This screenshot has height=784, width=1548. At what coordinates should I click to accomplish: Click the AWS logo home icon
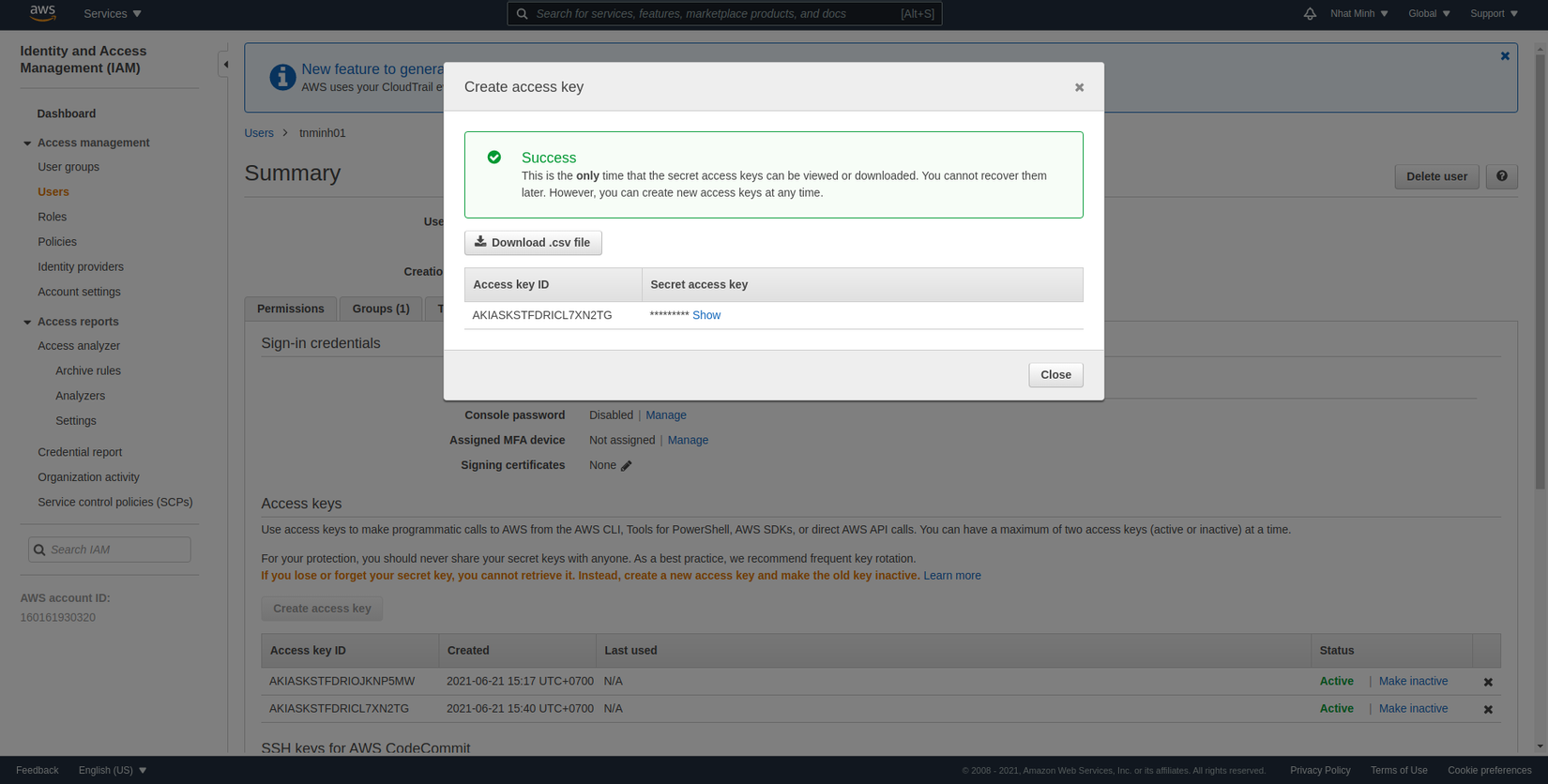pos(42,13)
